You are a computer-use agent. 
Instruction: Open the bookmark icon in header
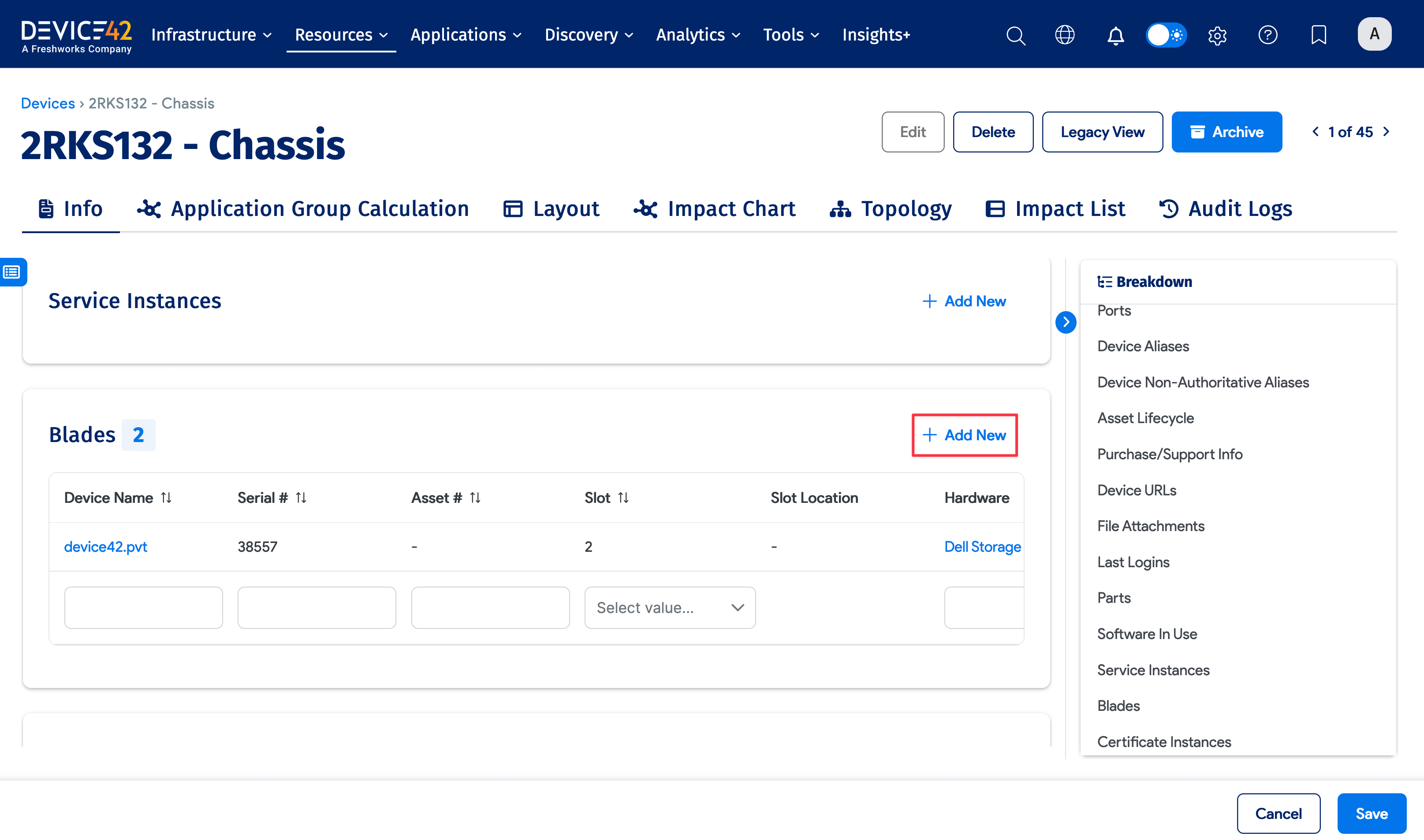tap(1319, 35)
